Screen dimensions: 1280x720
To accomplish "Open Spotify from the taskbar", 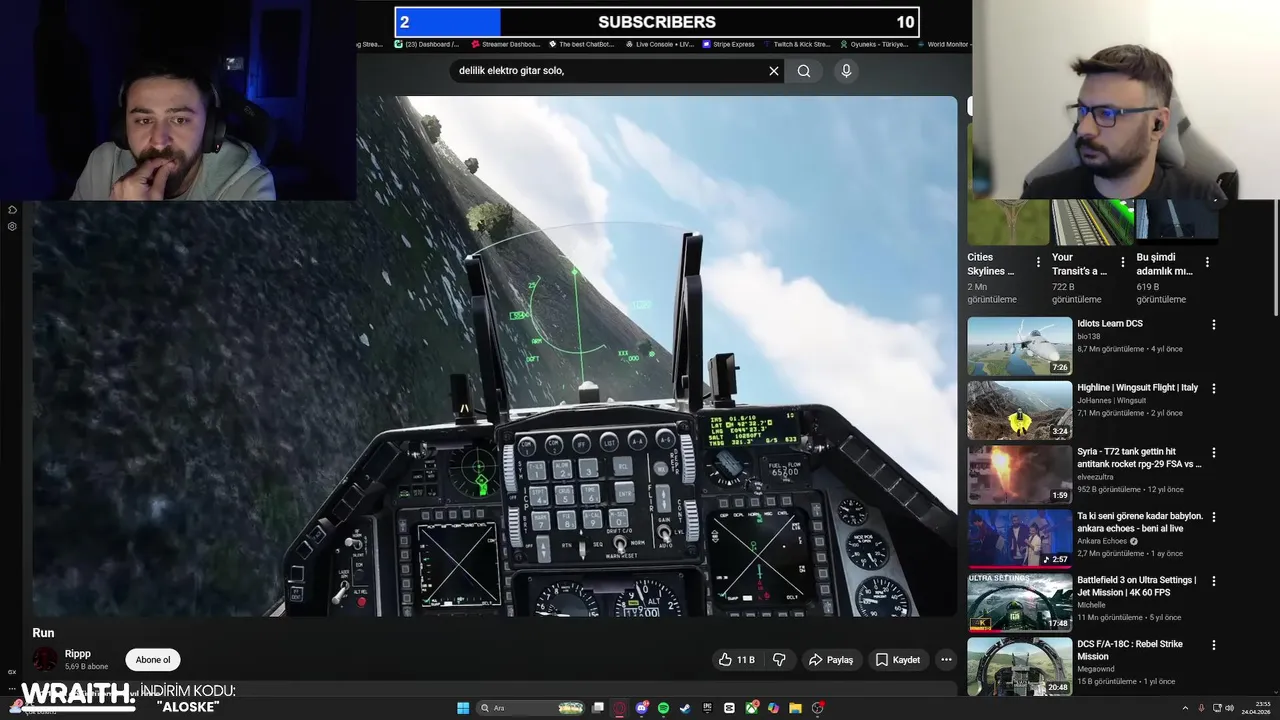I will (664, 708).
